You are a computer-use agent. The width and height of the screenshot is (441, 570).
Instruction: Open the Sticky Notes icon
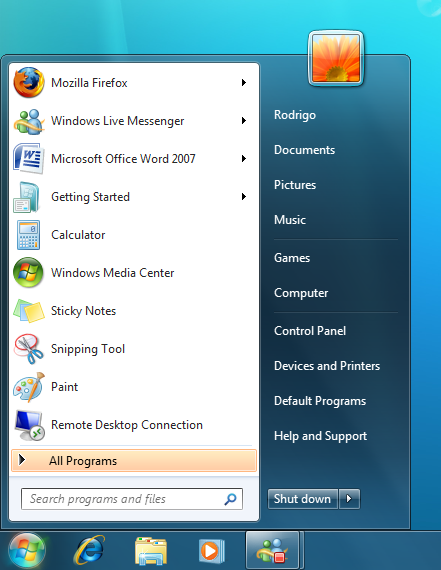pyautogui.click(x=28, y=311)
